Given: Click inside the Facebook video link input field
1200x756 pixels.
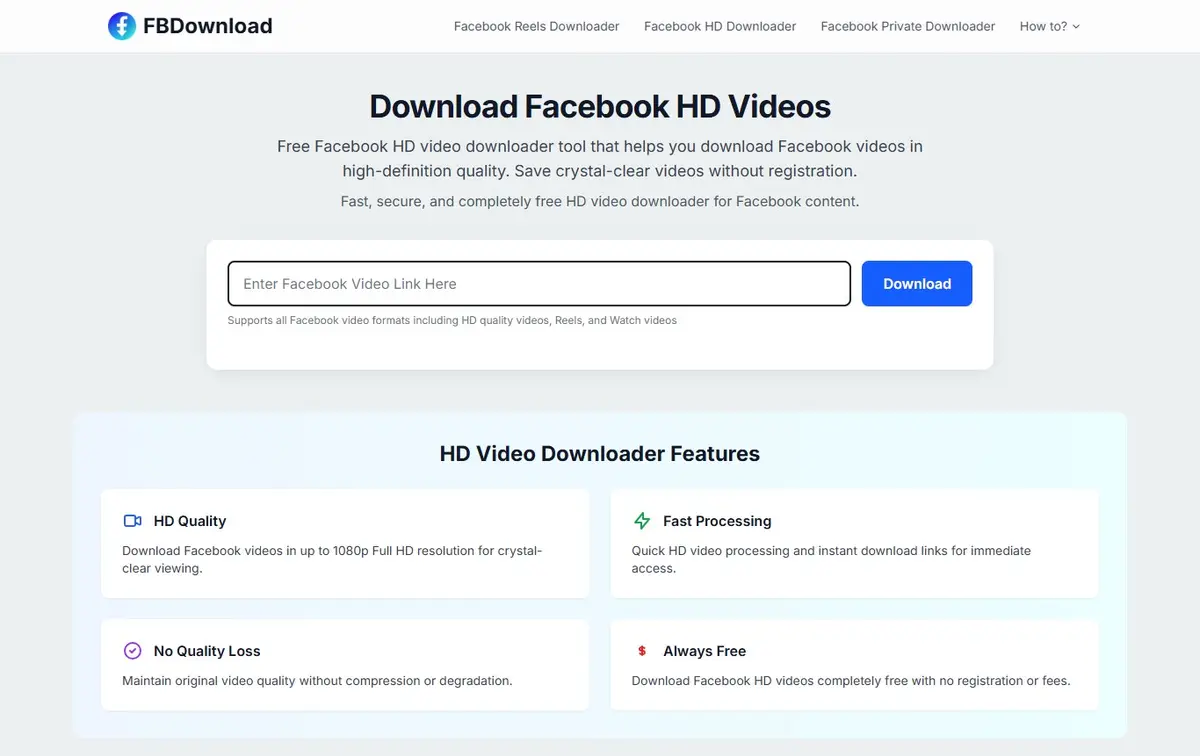Looking at the screenshot, I should 539,283.
